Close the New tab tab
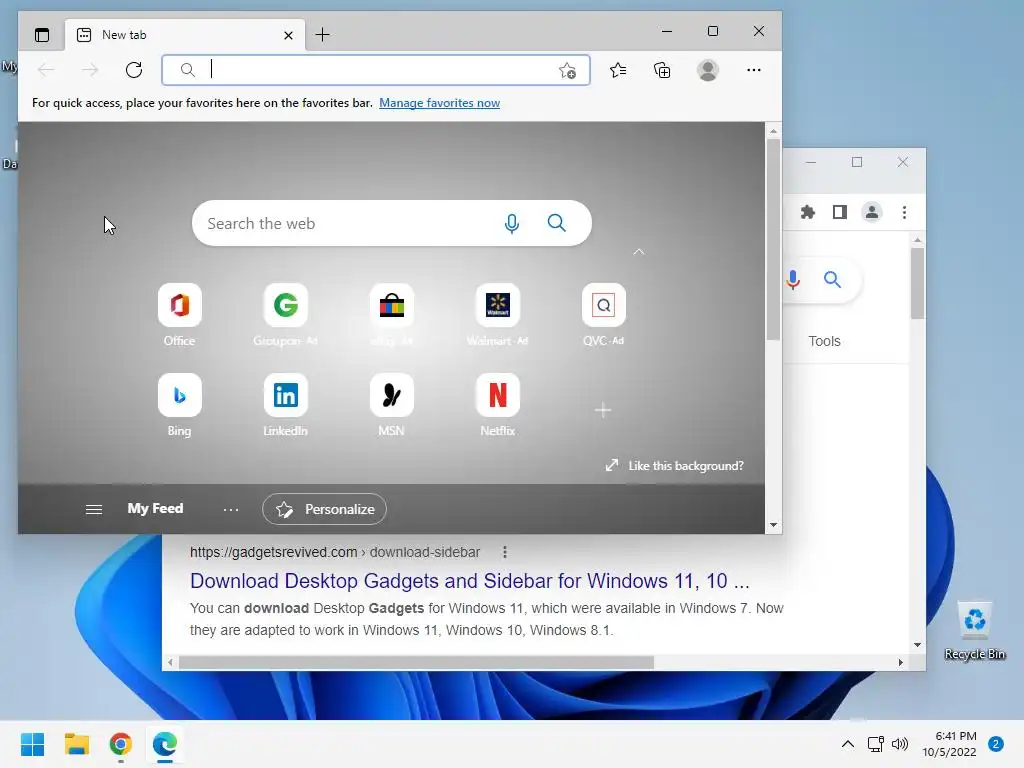 click(x=288, y=35)
